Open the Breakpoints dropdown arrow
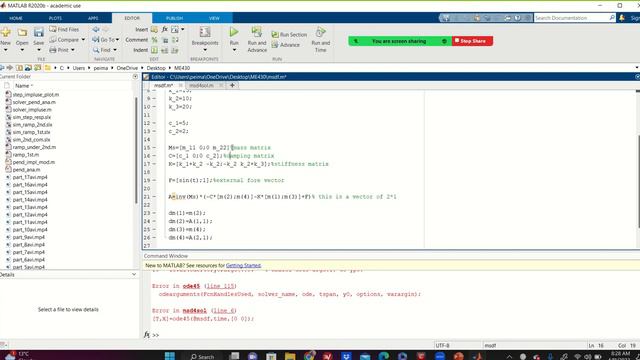This screenshot has width=640, height=360. pos(205,50)
